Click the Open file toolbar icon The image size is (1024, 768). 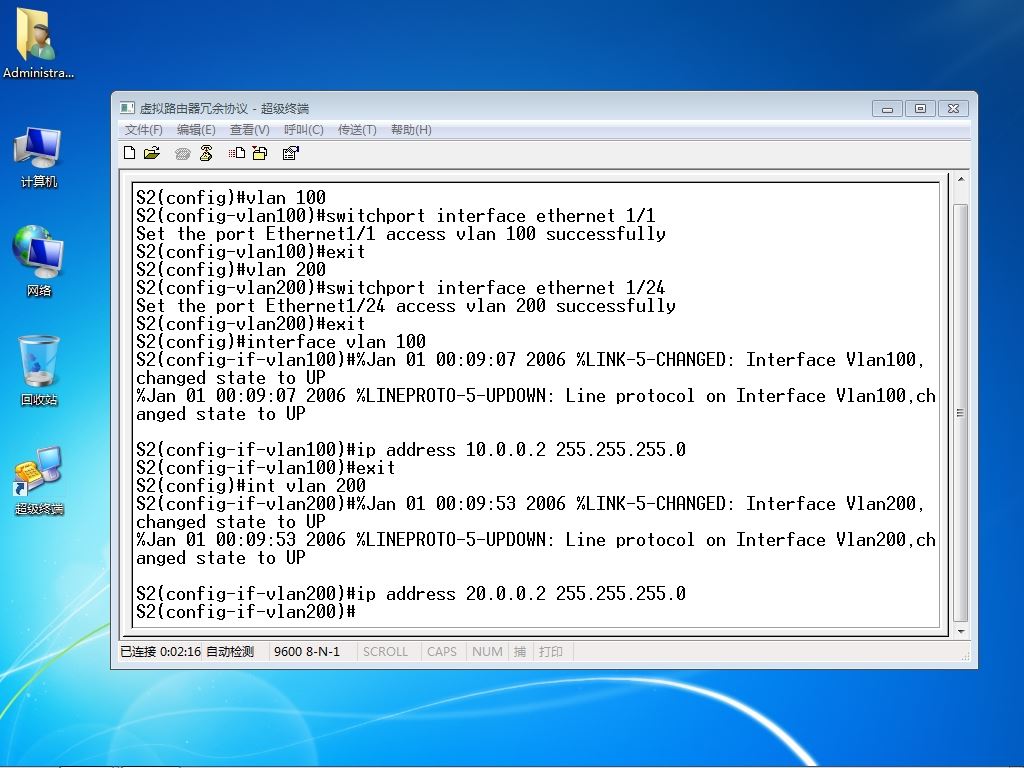(152, 153)
